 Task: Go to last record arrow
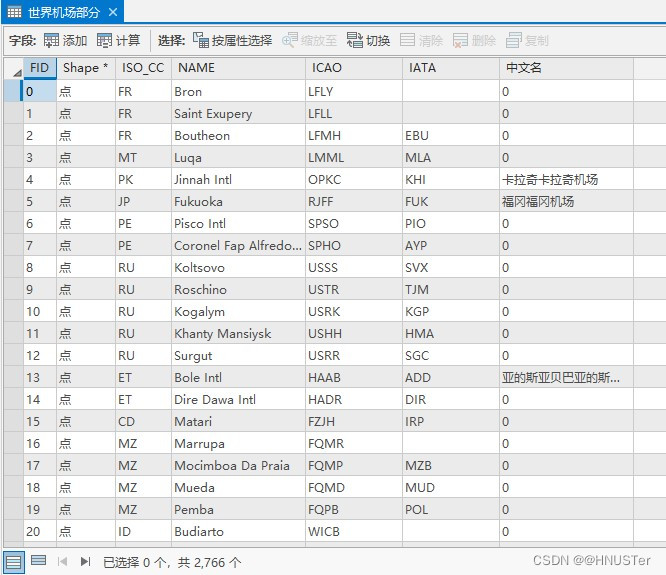click(85, 562)
